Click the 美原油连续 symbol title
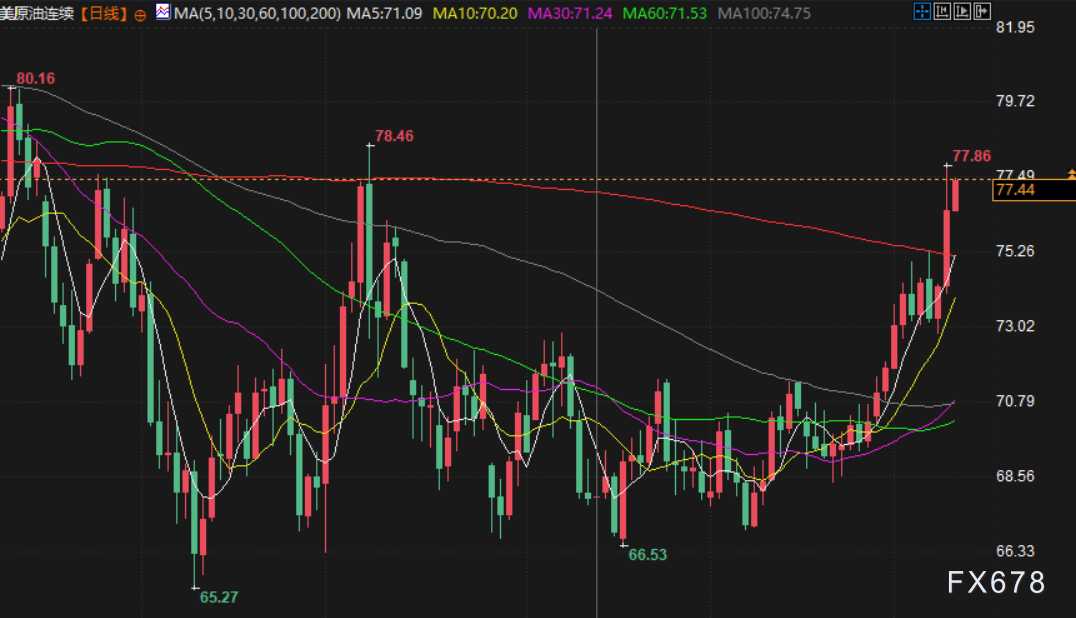The height and width of the screenshot is (618, 1076). pyautogui.click(x=37, y=13)
